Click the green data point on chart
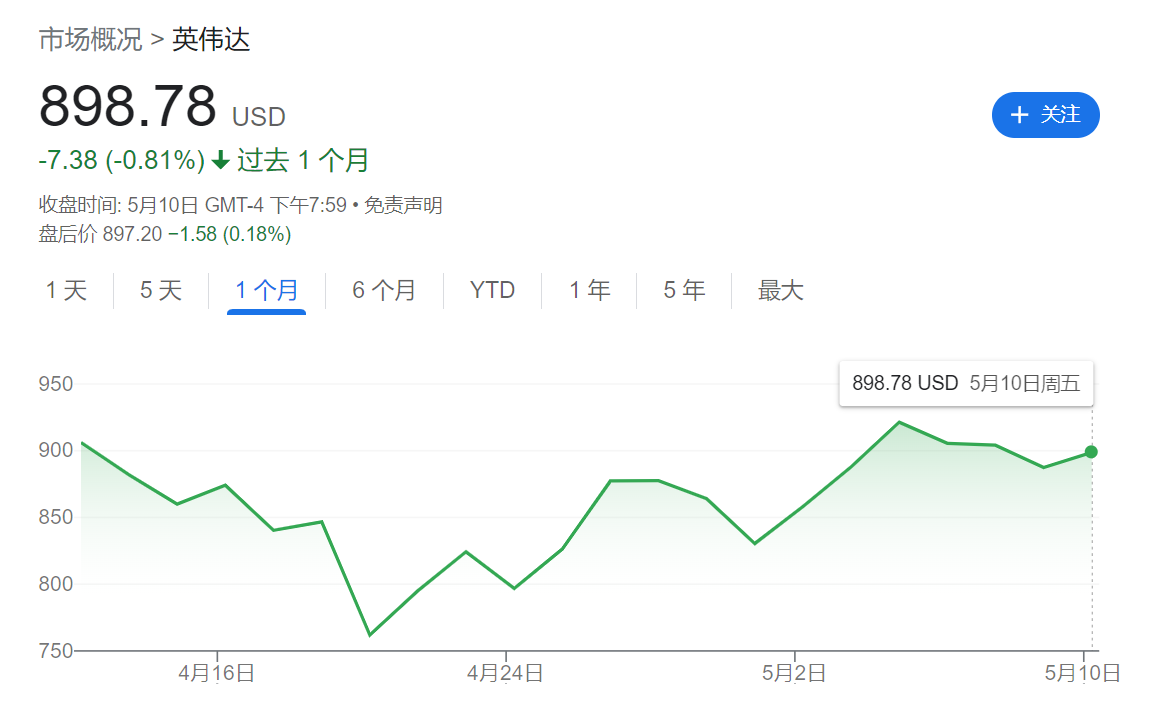 pos(1091,452)
